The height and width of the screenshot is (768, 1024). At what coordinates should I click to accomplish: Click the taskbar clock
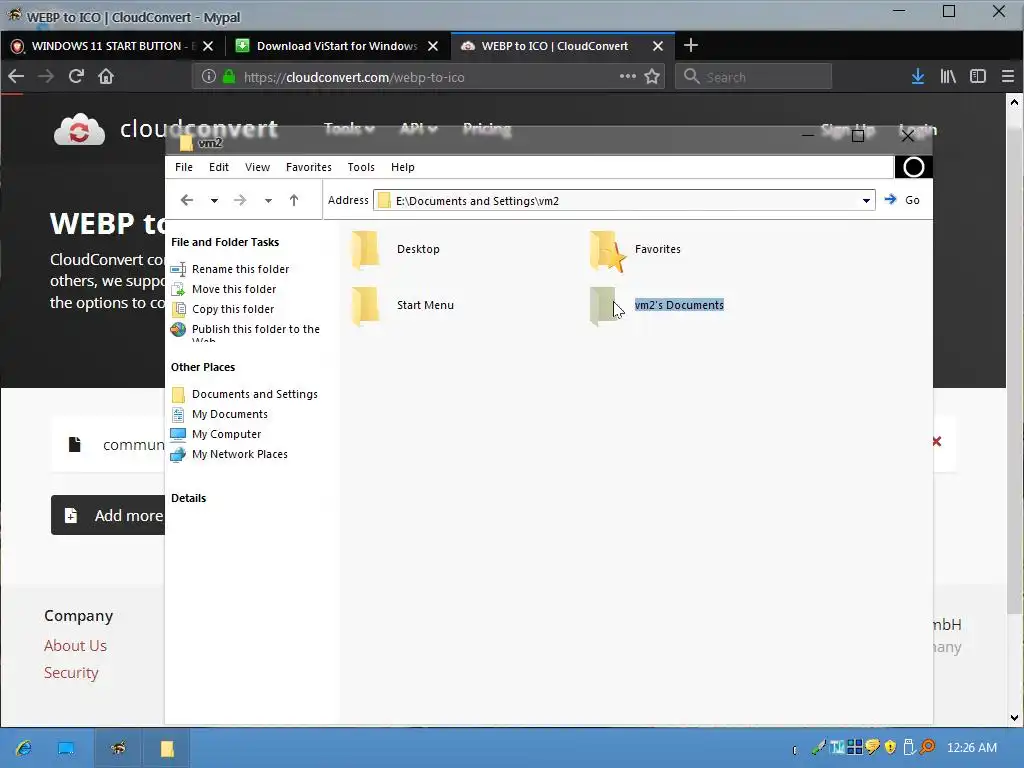pos(972,748)
